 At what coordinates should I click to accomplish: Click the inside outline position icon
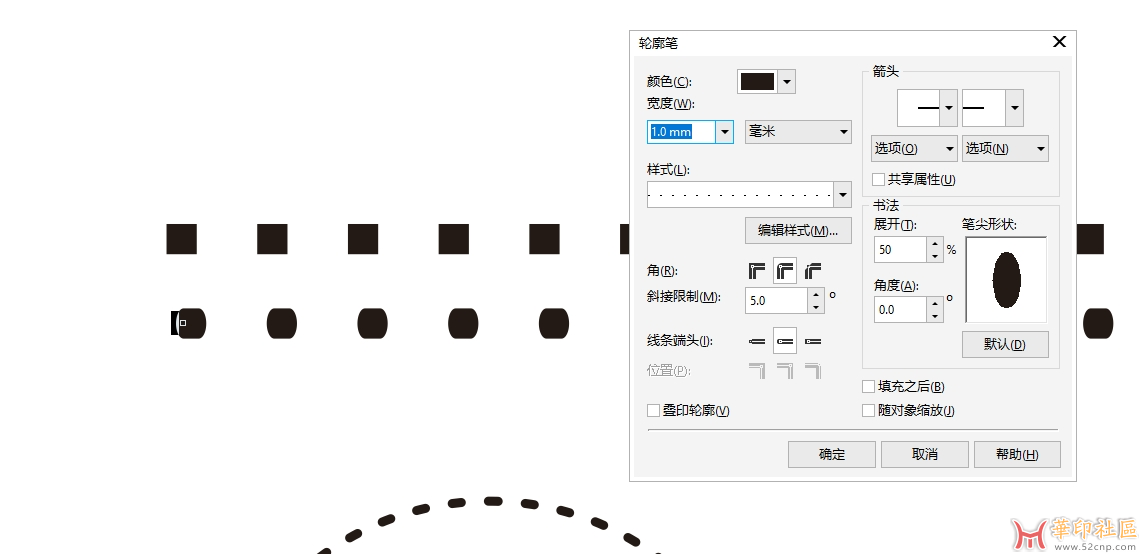coord(813,371)
